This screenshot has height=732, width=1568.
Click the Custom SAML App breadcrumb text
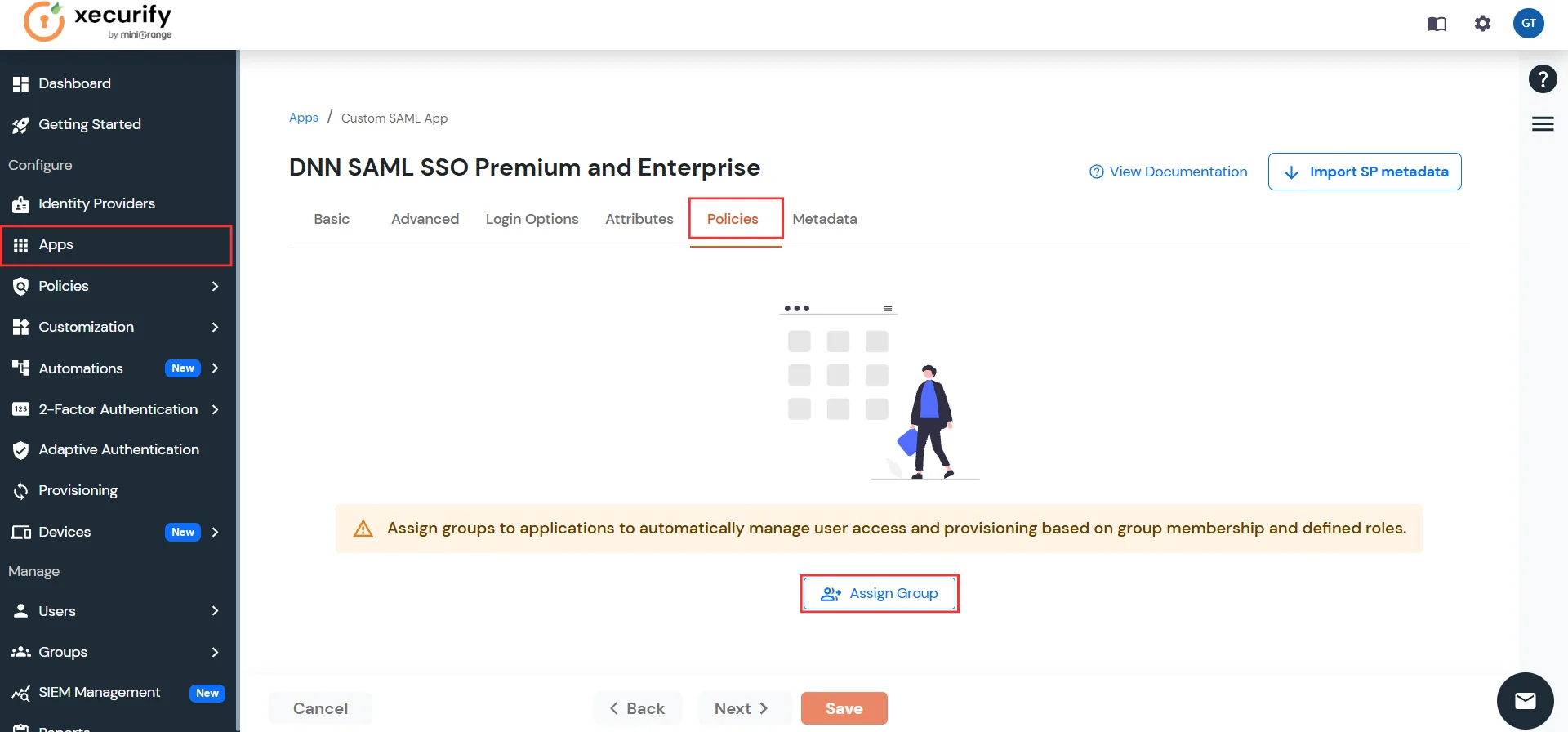coord(394,118)
